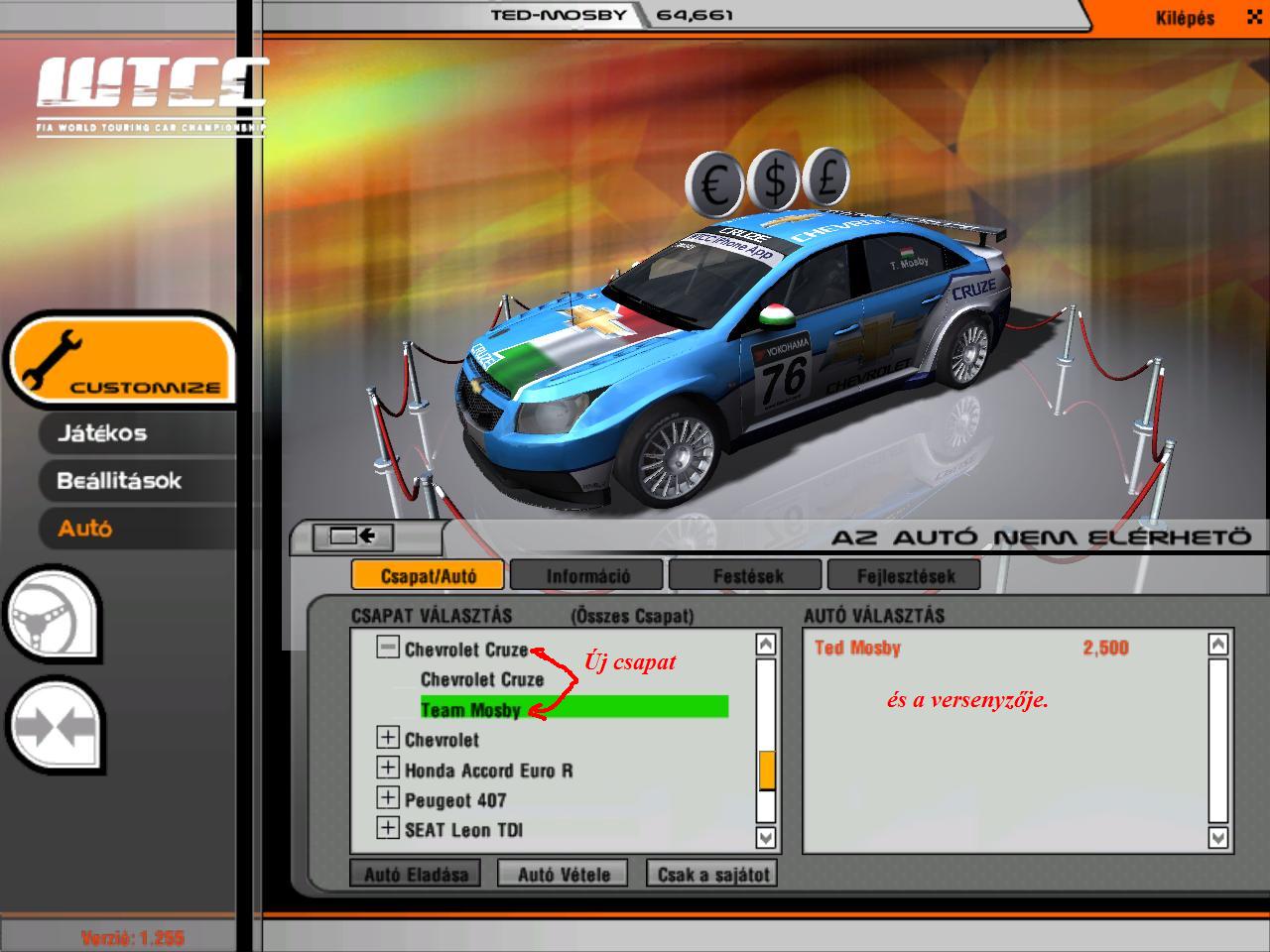Select the Chevrolet Cruze child team entry
Viewport: 1270px width, 952px height.
click(482, 679)
